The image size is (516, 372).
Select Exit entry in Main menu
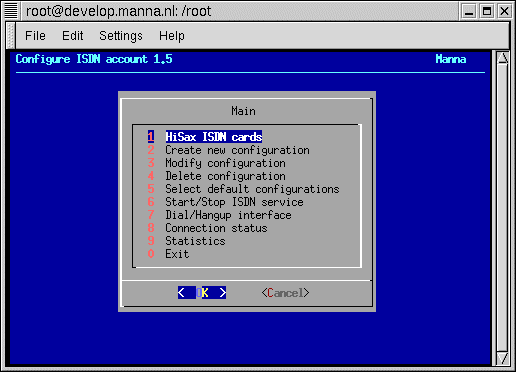click(x=168, y=254)
